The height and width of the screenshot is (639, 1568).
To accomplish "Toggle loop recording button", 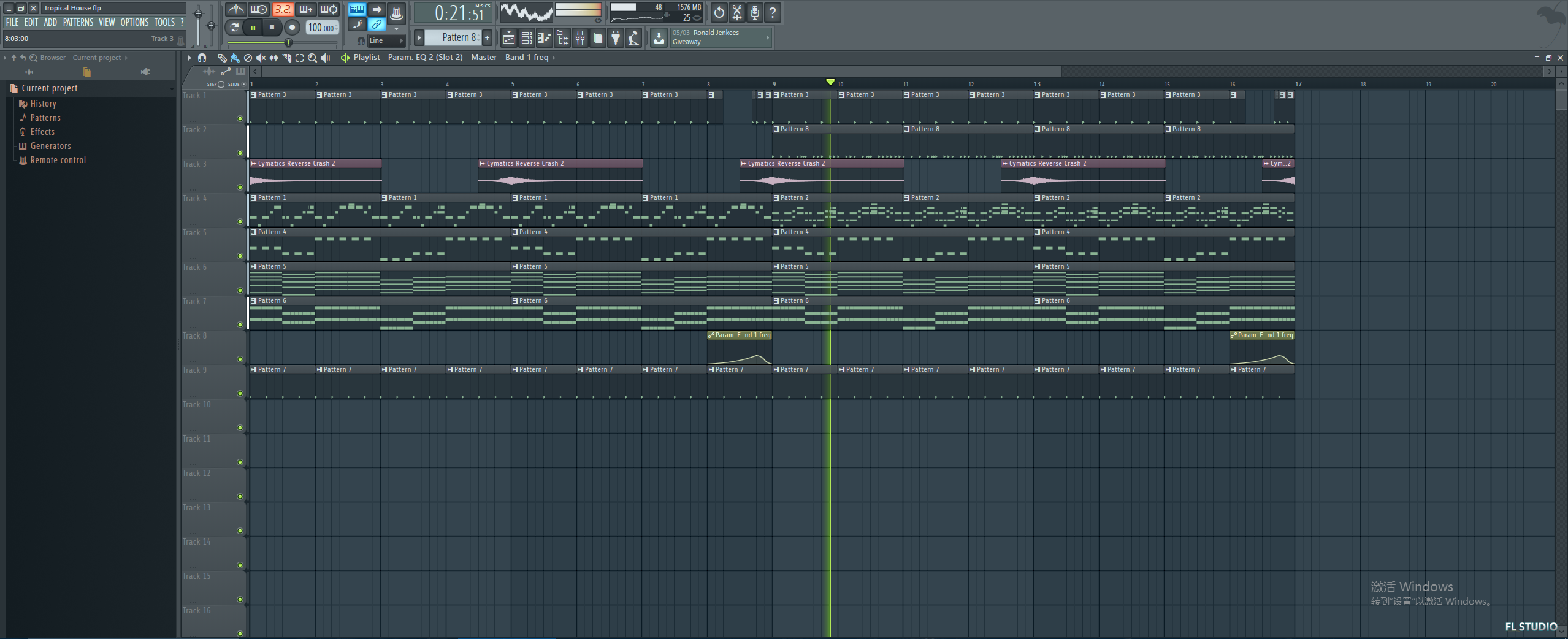I will (x=329, y=10).
